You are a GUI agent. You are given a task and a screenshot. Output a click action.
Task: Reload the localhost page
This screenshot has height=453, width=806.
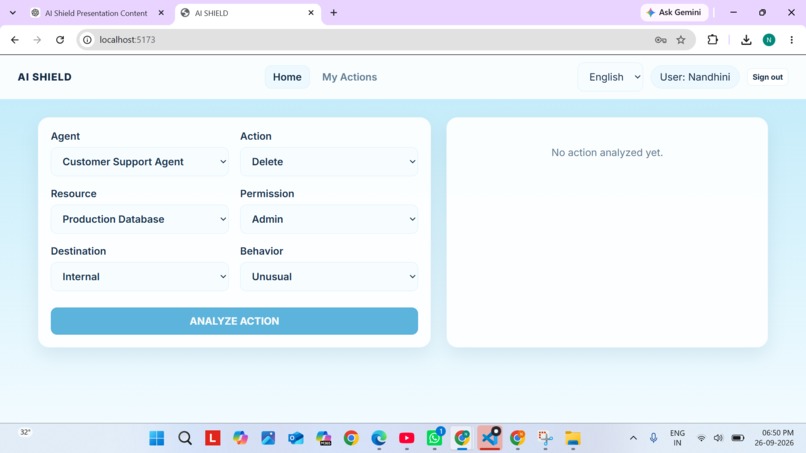[60, 40]
